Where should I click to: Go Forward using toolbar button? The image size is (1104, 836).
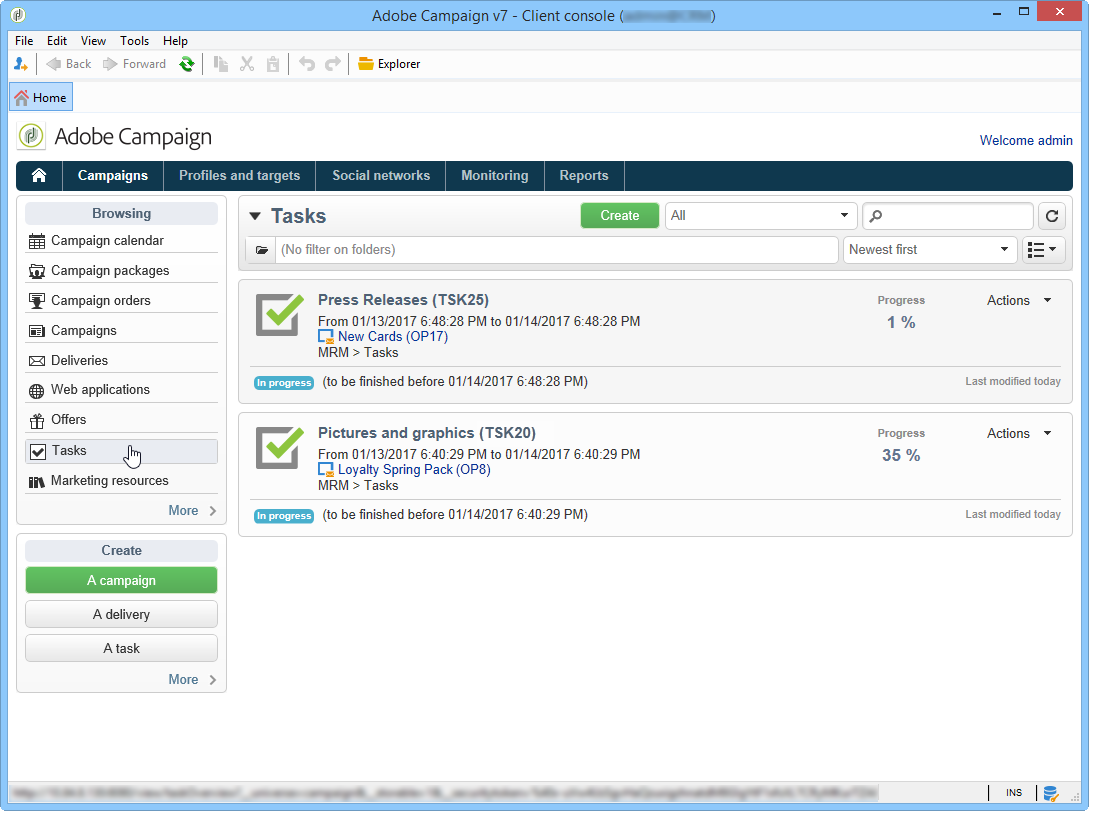(x=134, y=64)
